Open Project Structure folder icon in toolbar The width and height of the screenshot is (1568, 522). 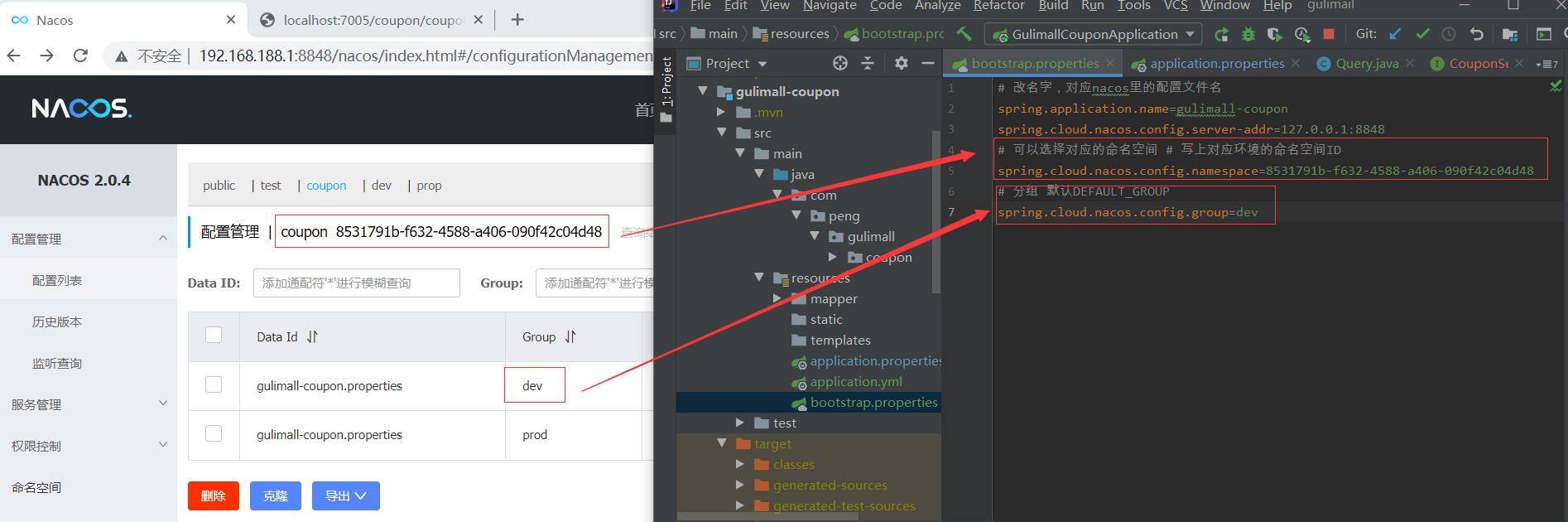pos(1510,34)
